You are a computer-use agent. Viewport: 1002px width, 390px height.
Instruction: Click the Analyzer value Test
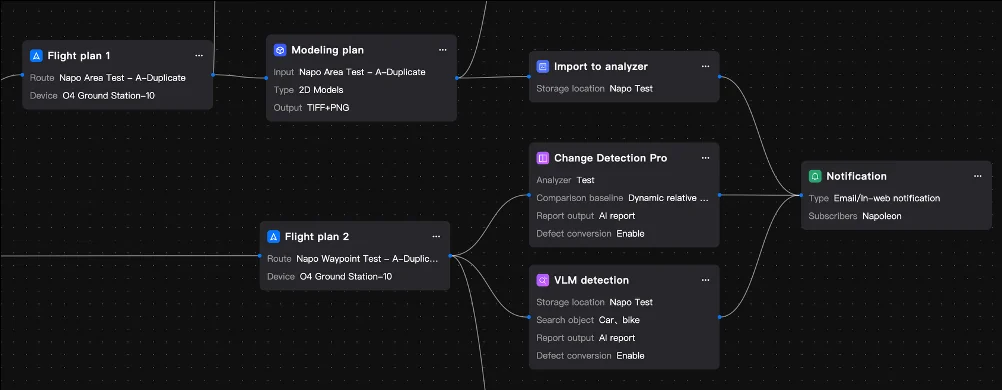[x=585, y=180]
